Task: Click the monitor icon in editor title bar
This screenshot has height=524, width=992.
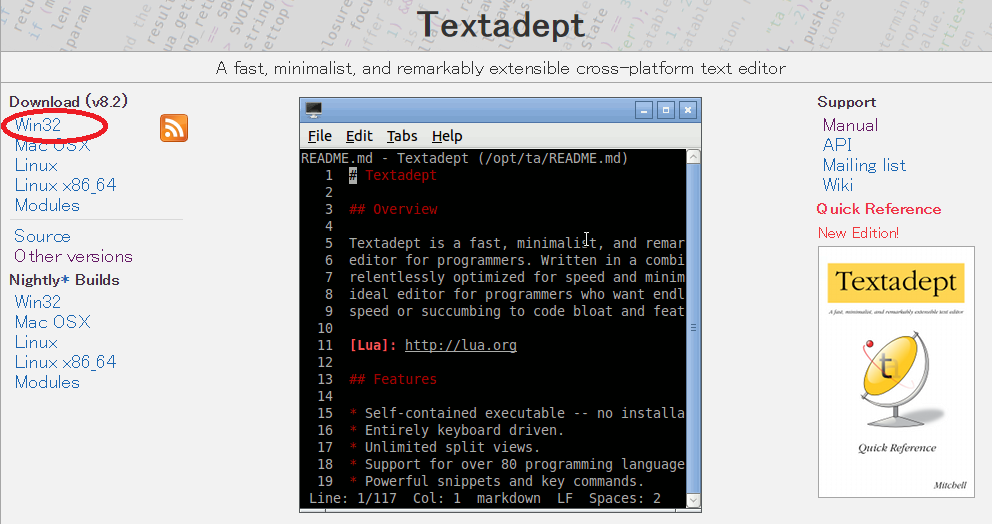Action: click(314, 110)
